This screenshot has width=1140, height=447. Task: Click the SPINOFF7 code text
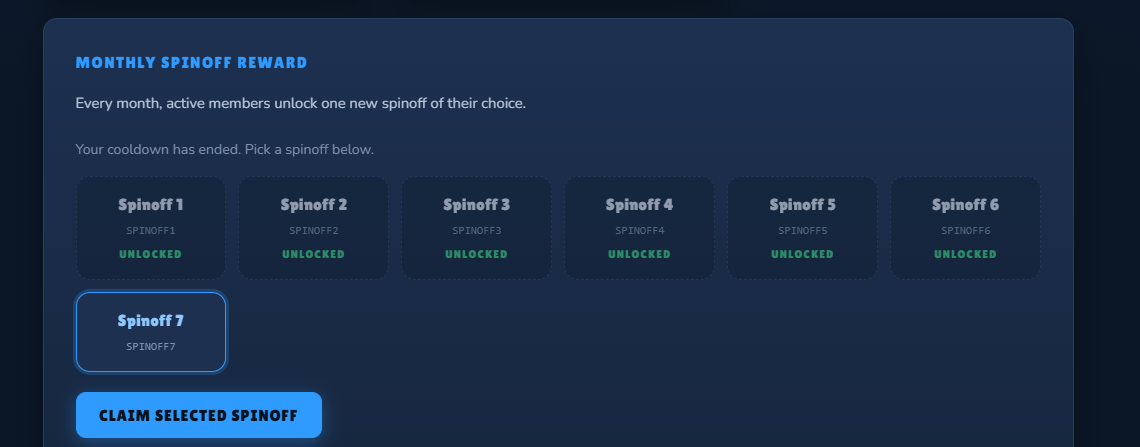tap(151, 347)
